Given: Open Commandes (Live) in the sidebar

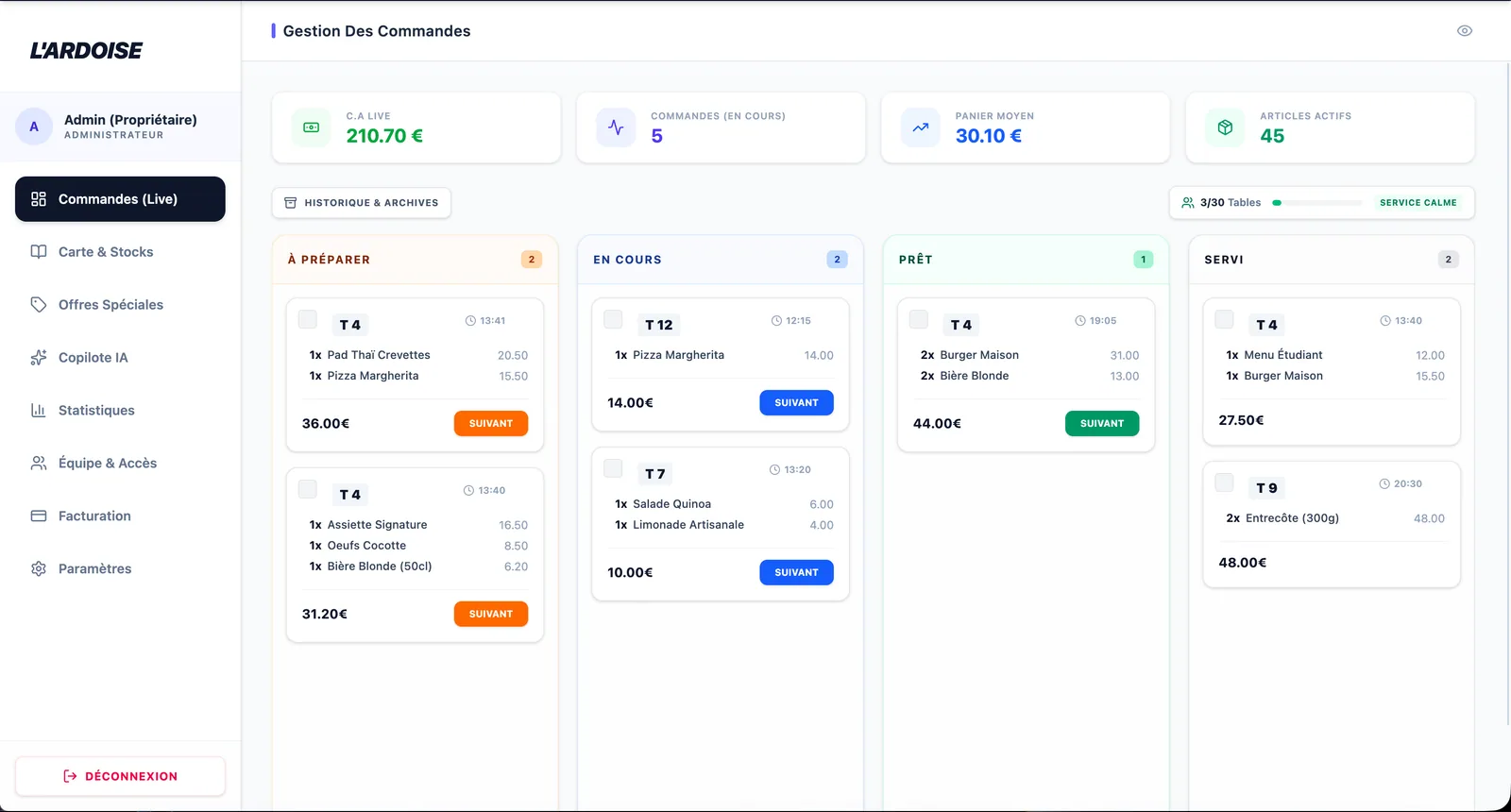Looking at the screenshot, I should [120, 199].
